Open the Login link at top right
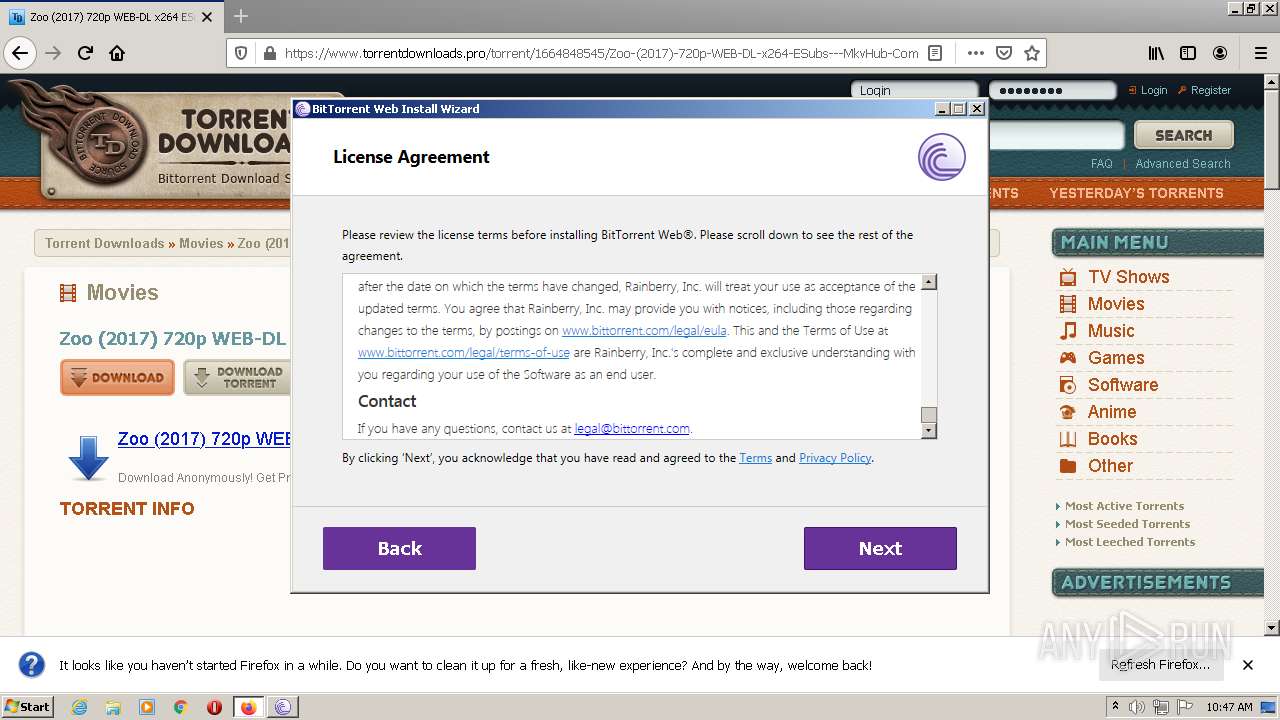1280x720 pixels. [x=1154, y=90]
